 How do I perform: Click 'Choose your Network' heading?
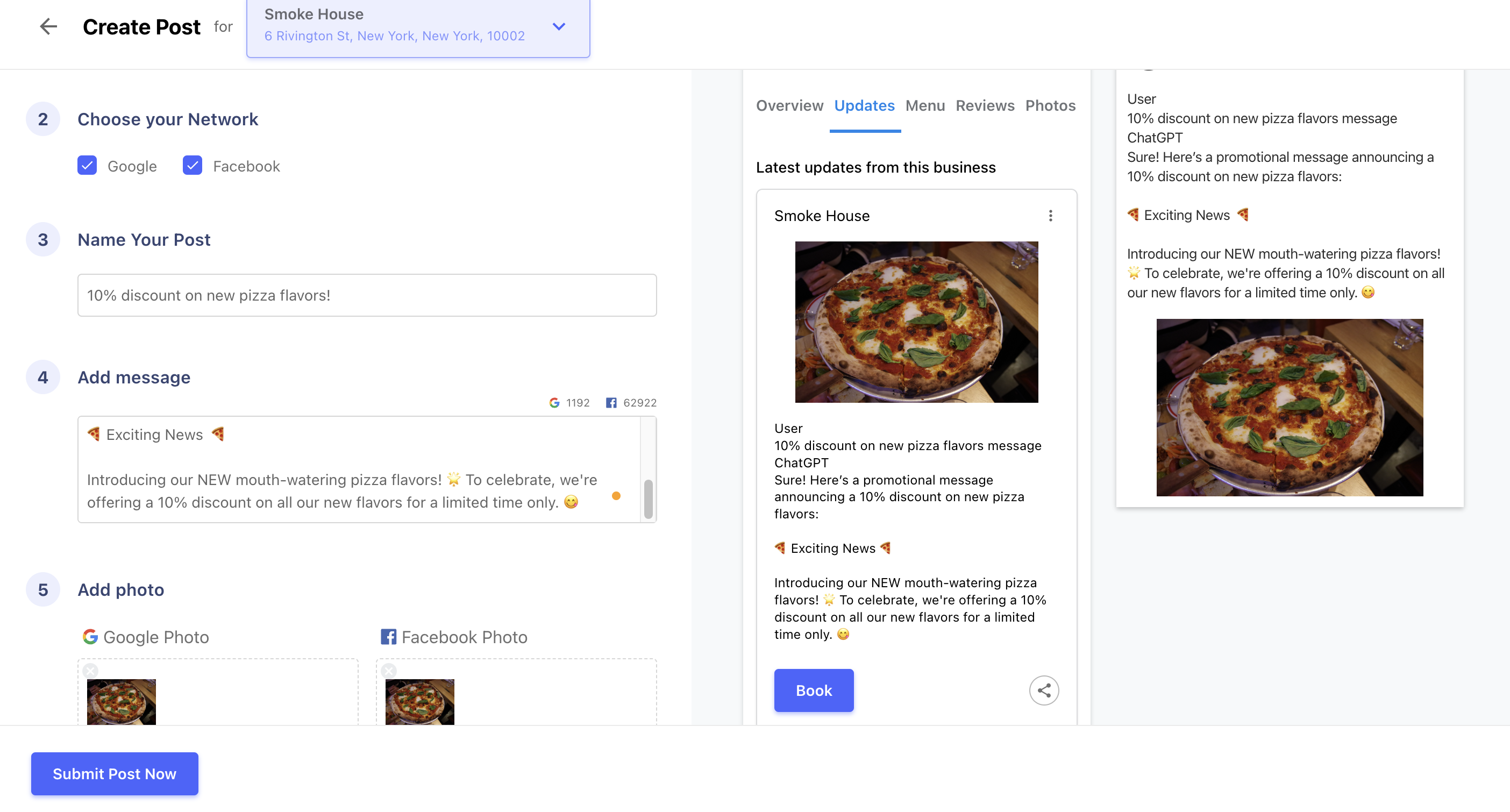168,119
